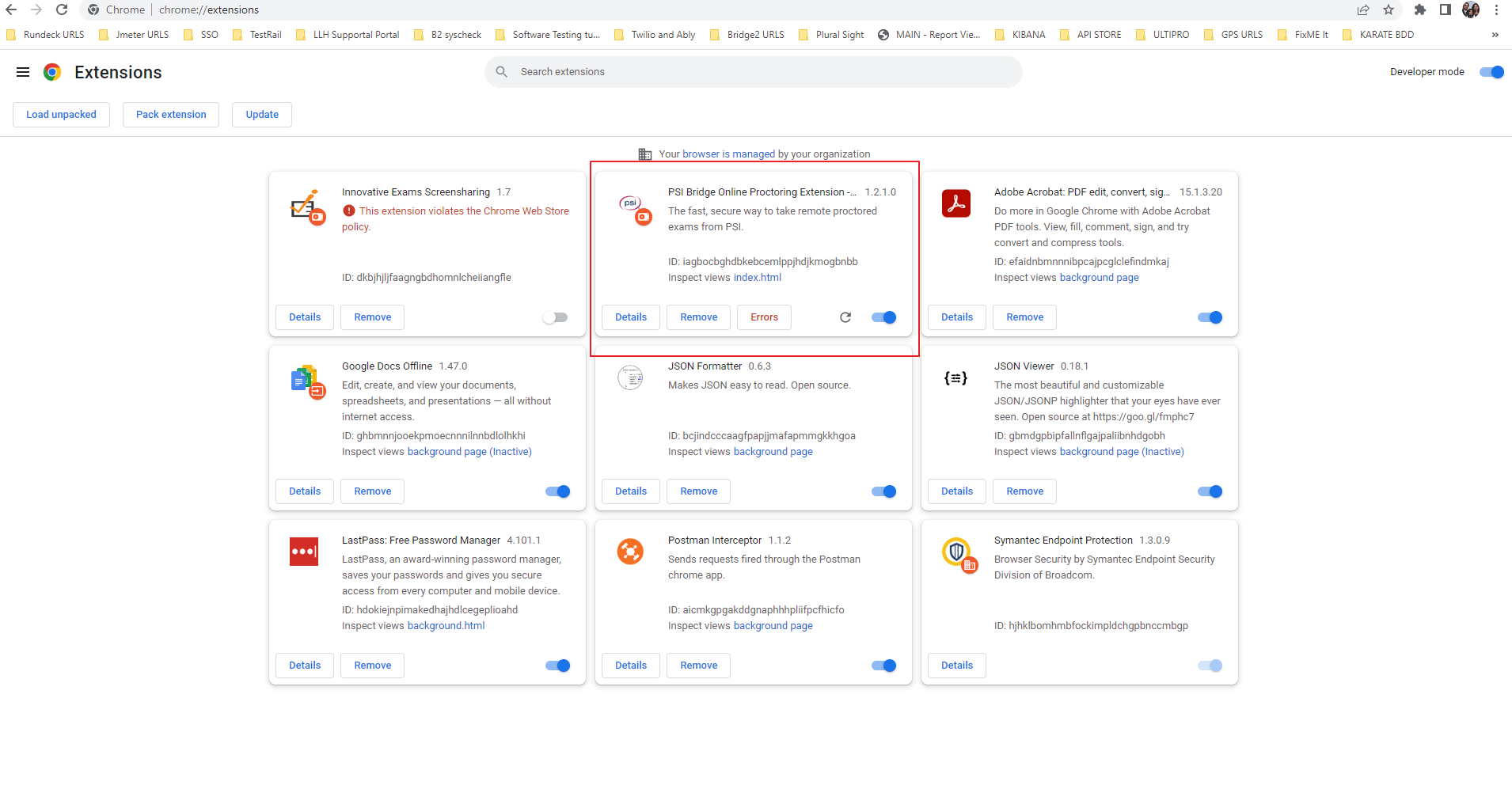Disable JSON Viewer toggle
The height and width of the screenshot is (789, 1512).
coord(1210,491)
